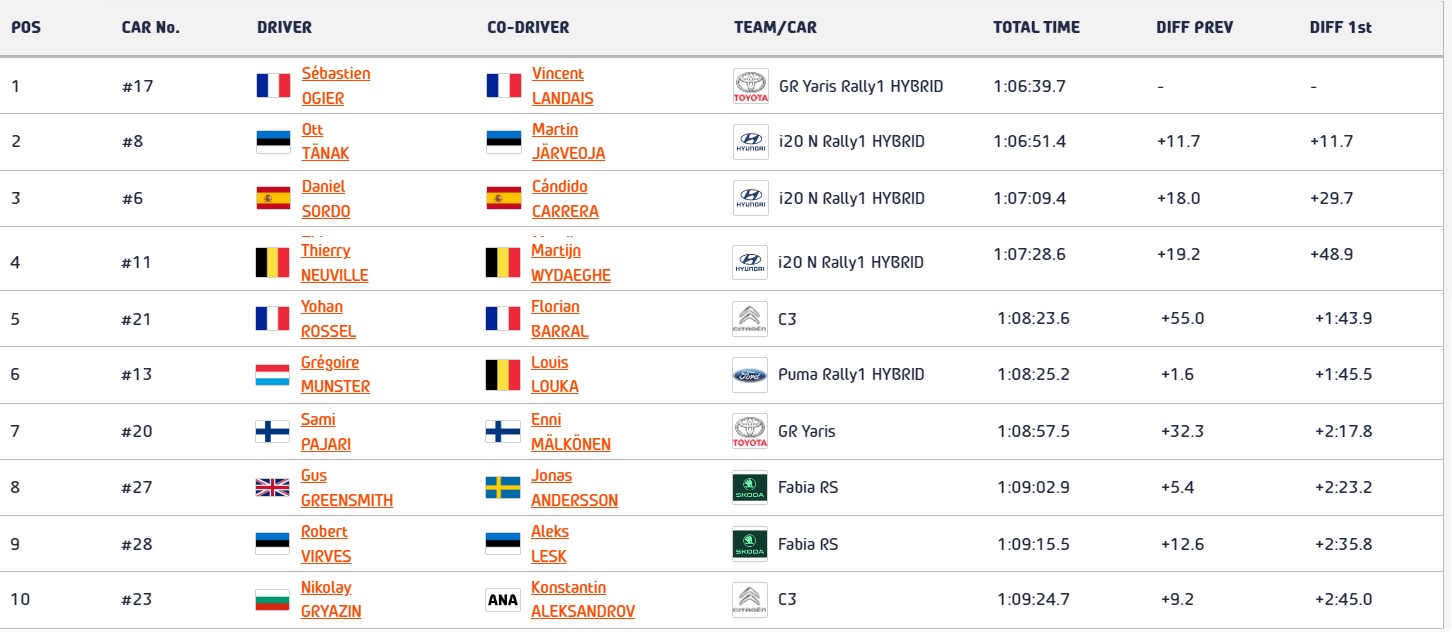1452x638 pixels.
Task: Open Thierry Neuville's driver link
Action: pos(334,263)
